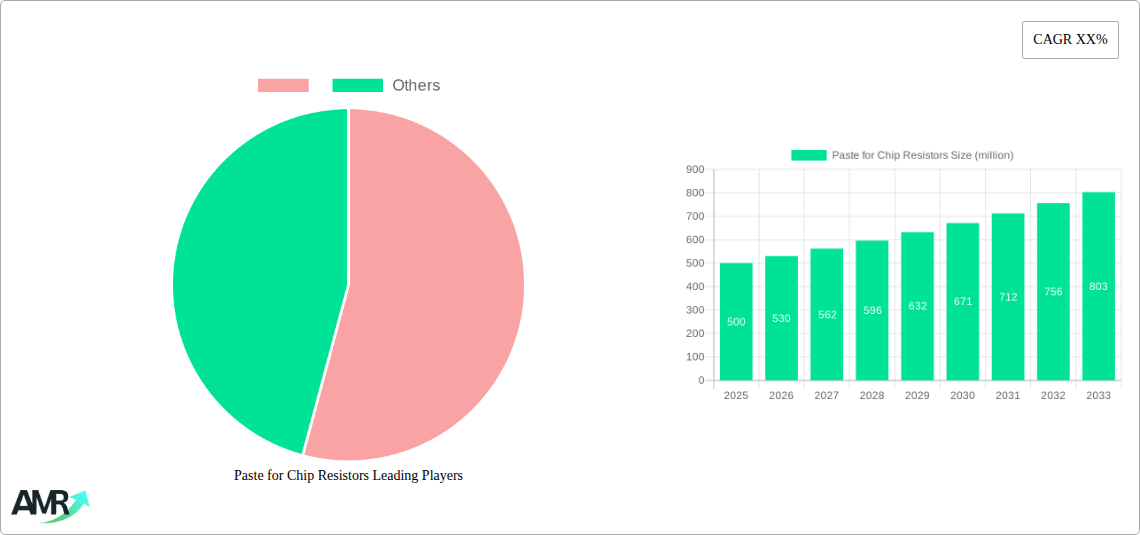Select the 2026 bar showing 530

pyautogui.click(x=781, y=318)
